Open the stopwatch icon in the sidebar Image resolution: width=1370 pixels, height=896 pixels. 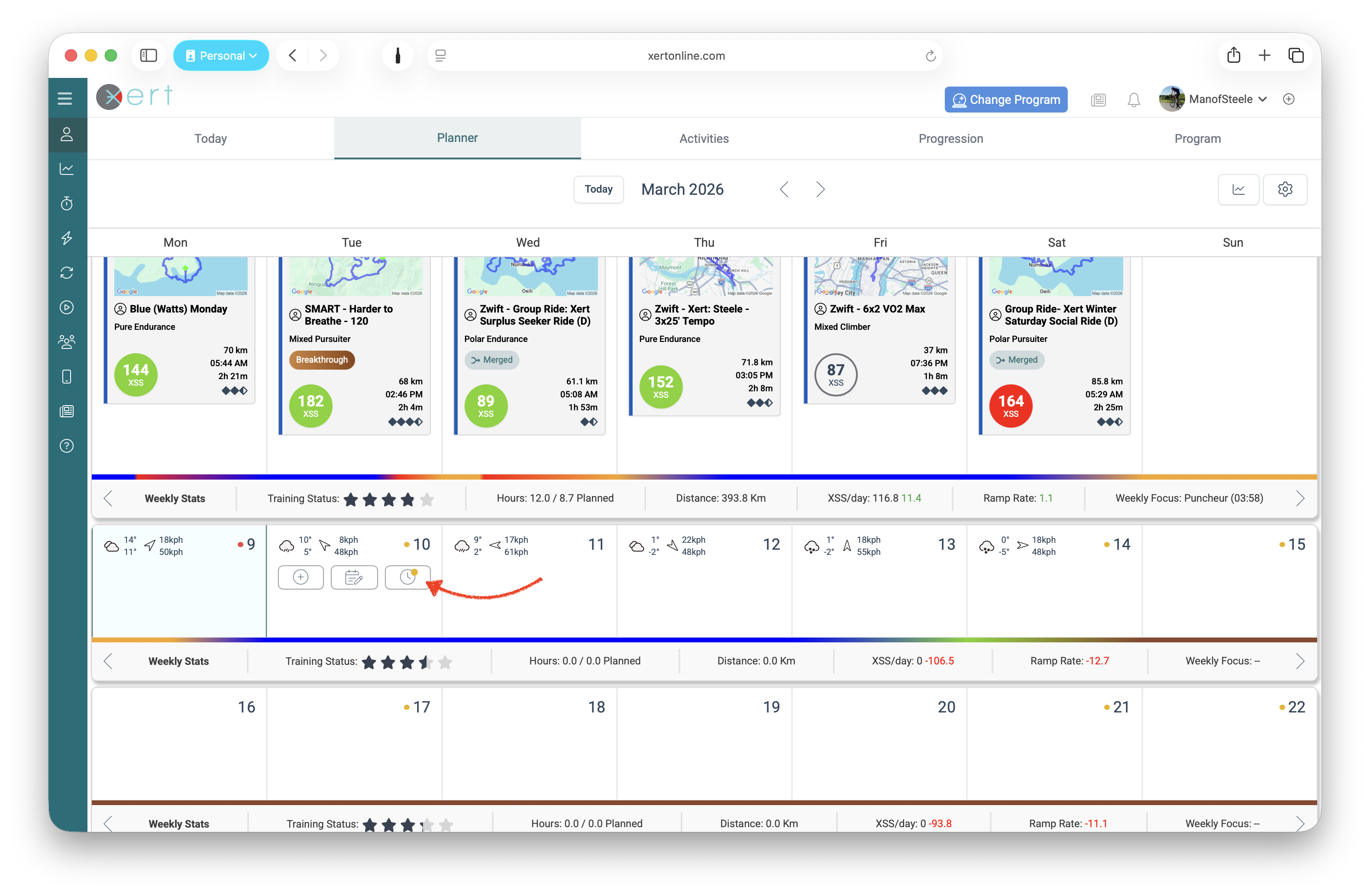tap(67, 203)
